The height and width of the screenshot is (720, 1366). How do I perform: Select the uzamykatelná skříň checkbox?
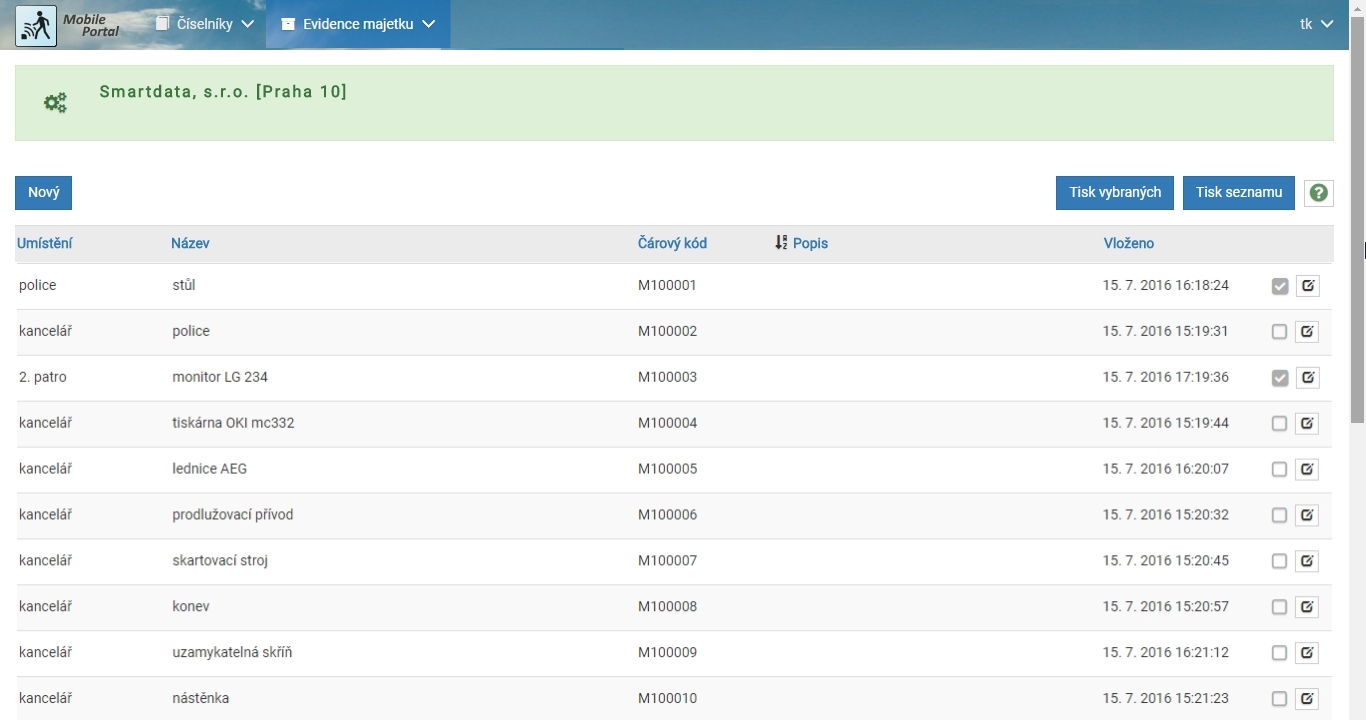point(1279,653)
